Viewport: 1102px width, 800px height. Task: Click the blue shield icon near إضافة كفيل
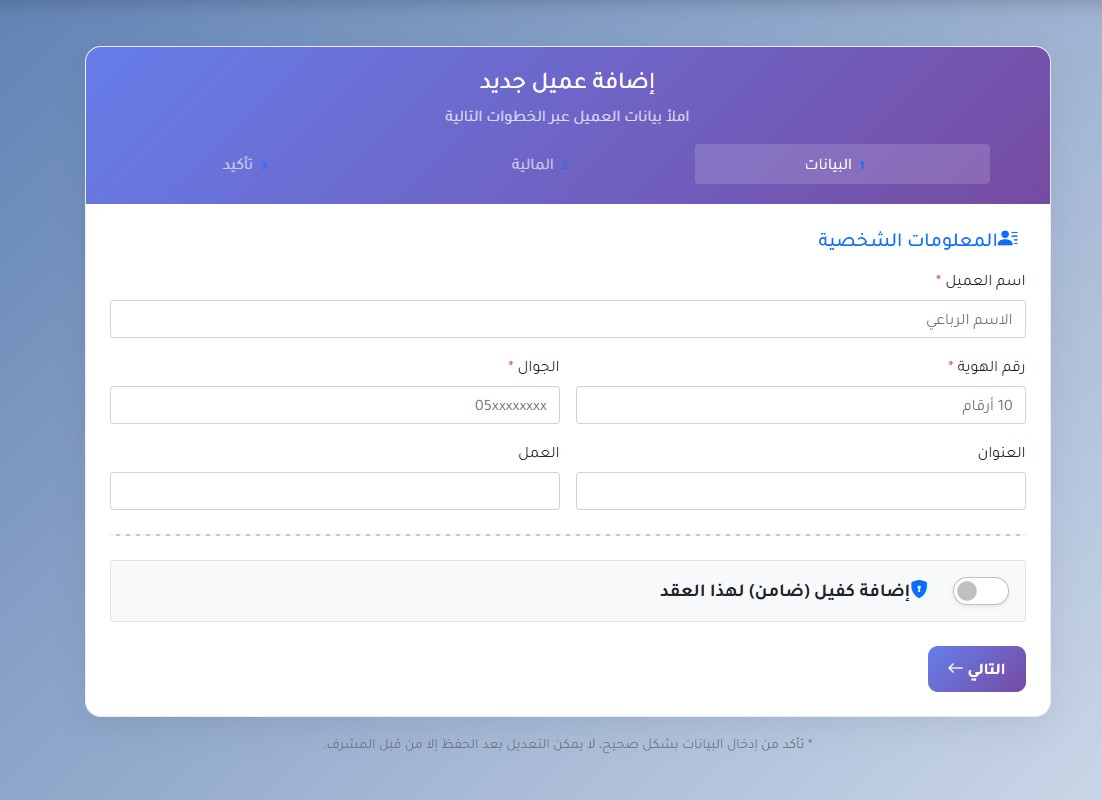click(919, 589)
